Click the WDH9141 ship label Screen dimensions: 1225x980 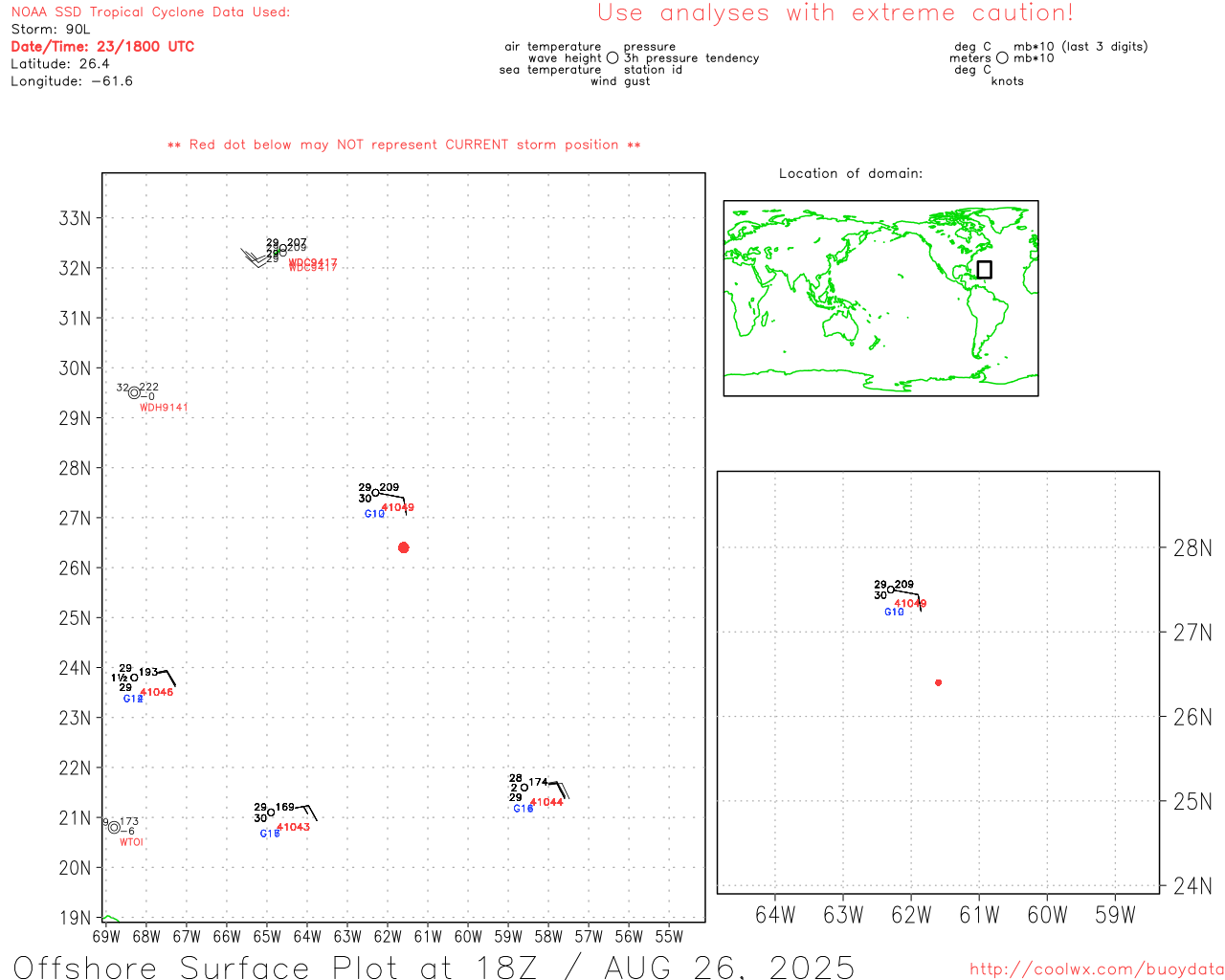tap(164, 408)
